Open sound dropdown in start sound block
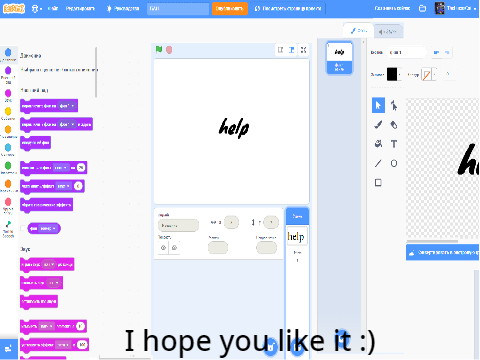The width and height of the screenshot is (480, 360). click(54, 283)
